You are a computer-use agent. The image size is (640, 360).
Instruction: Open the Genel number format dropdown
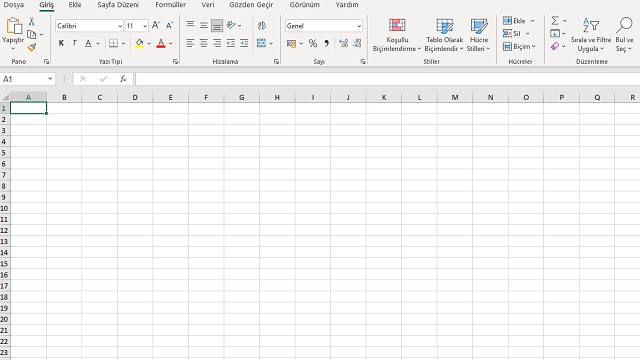[359, 26]
